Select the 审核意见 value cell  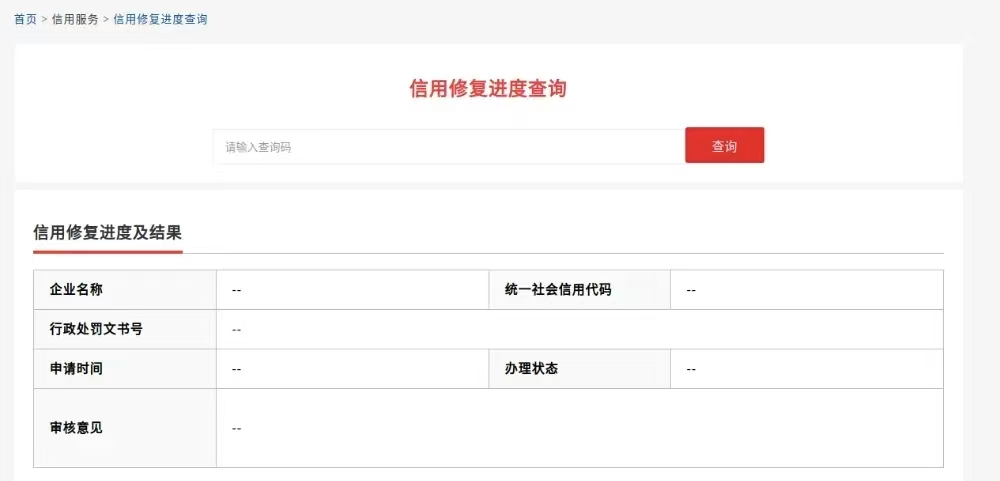coord(579,428)
